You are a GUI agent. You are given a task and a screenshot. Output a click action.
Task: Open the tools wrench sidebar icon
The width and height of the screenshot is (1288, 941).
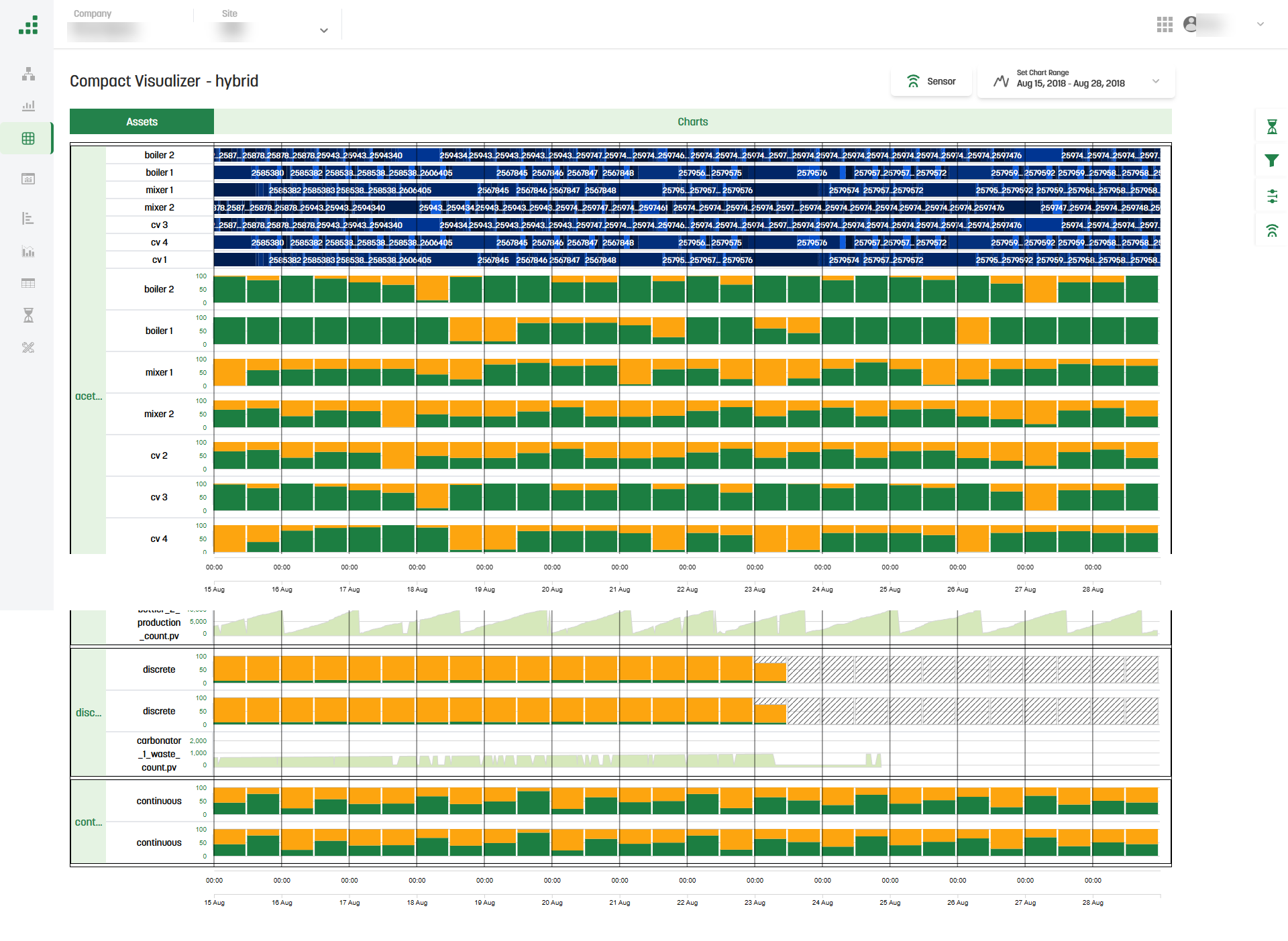pos(28,347)
